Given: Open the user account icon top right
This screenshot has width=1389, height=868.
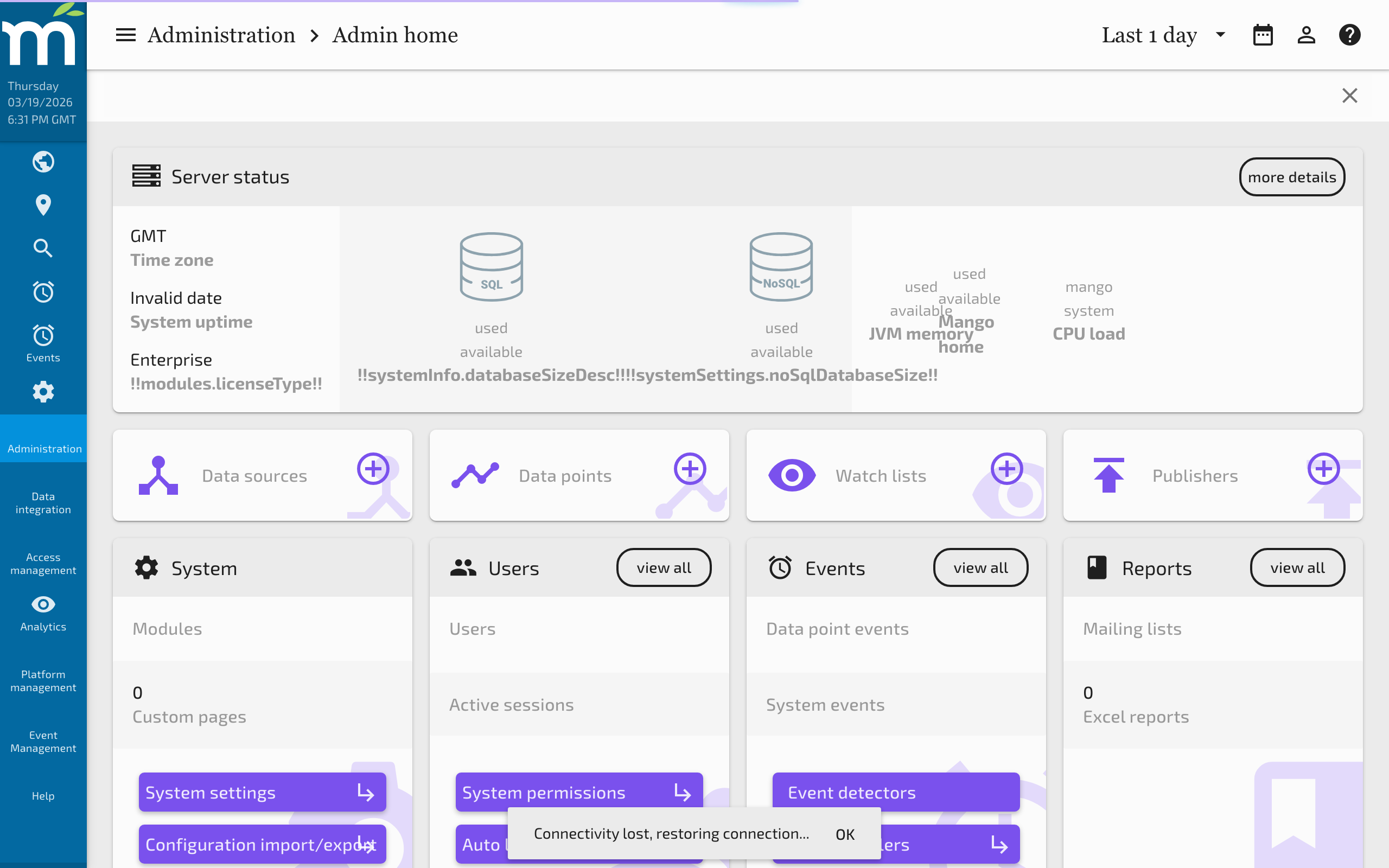Looking at the screenshot, I should click(1306, 34).
